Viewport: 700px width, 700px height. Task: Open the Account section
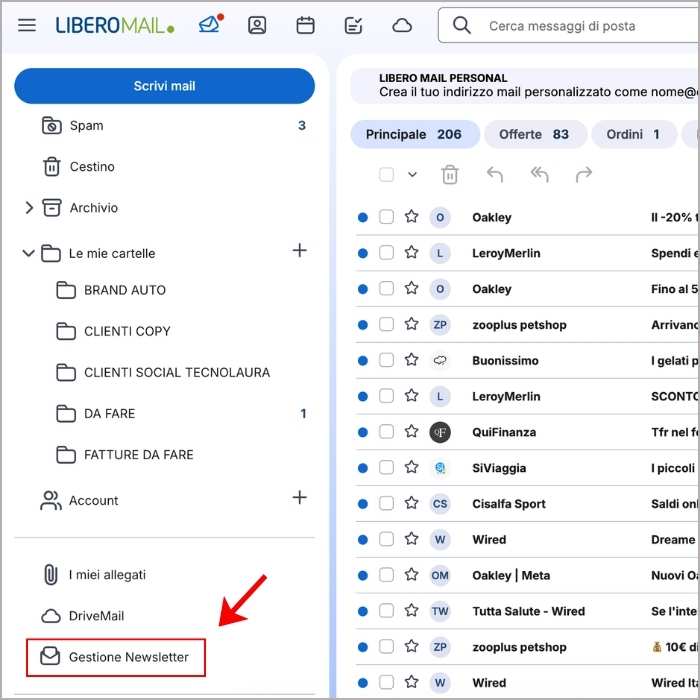pos(93,500)
